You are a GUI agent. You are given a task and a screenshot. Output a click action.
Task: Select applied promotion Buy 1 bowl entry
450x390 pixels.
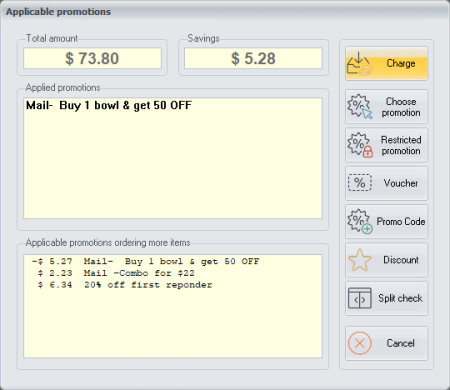pos(109,105)
